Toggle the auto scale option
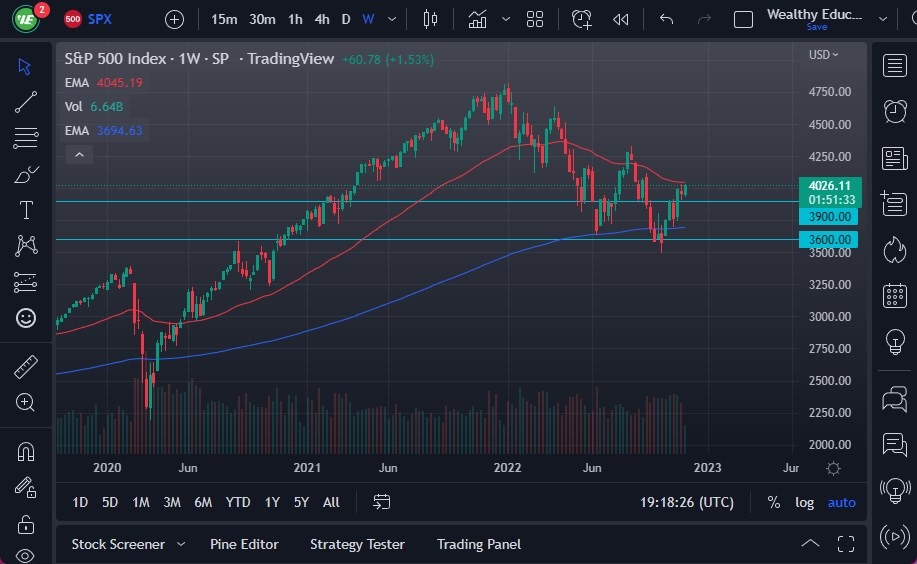Screen dimensions: 917x564 tap(841, 502)
